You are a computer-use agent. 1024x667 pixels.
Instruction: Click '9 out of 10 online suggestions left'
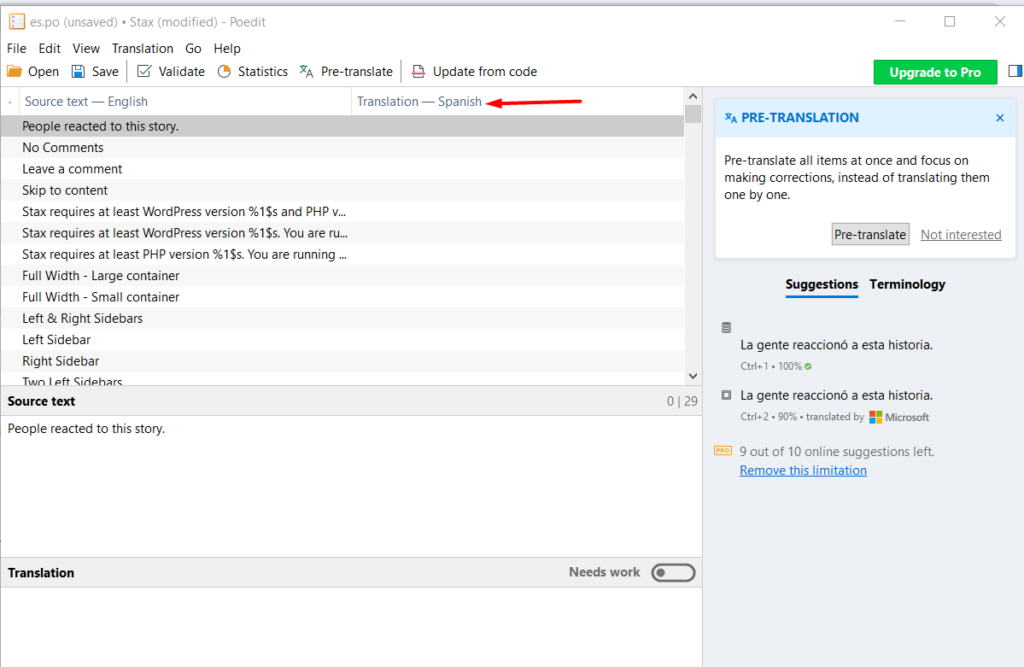point(837,451)
